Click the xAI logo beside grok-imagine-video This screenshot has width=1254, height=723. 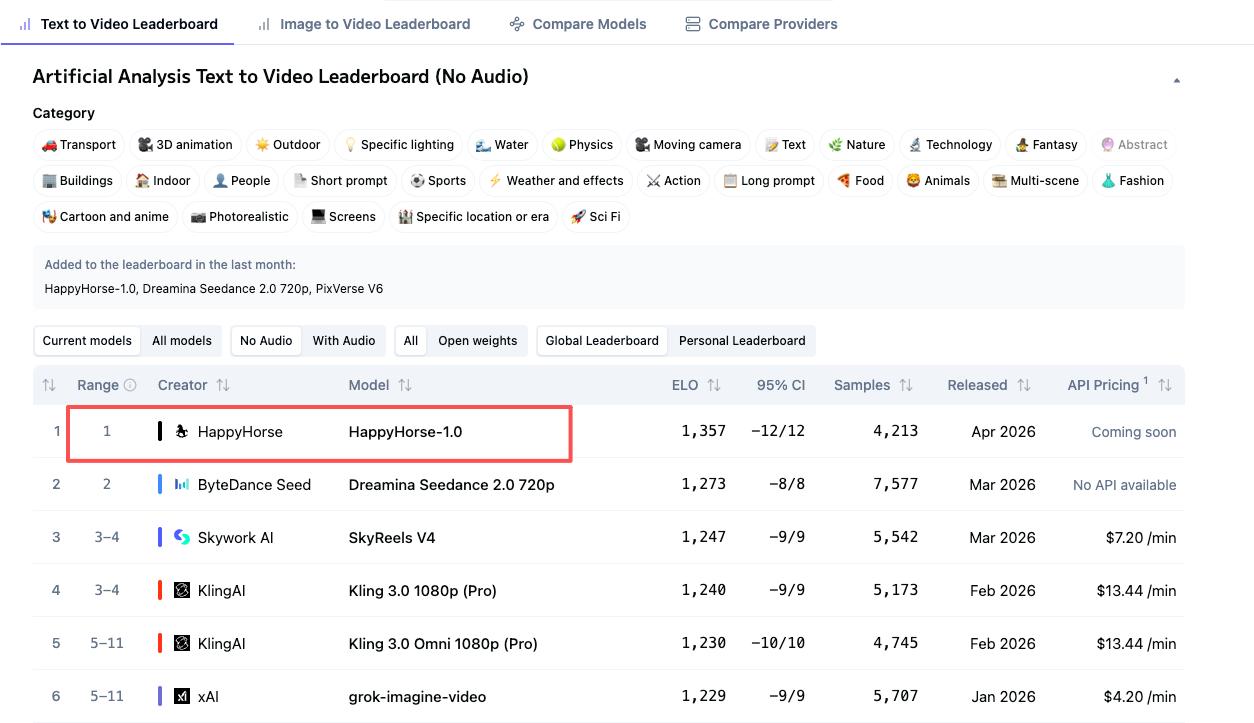183,696
